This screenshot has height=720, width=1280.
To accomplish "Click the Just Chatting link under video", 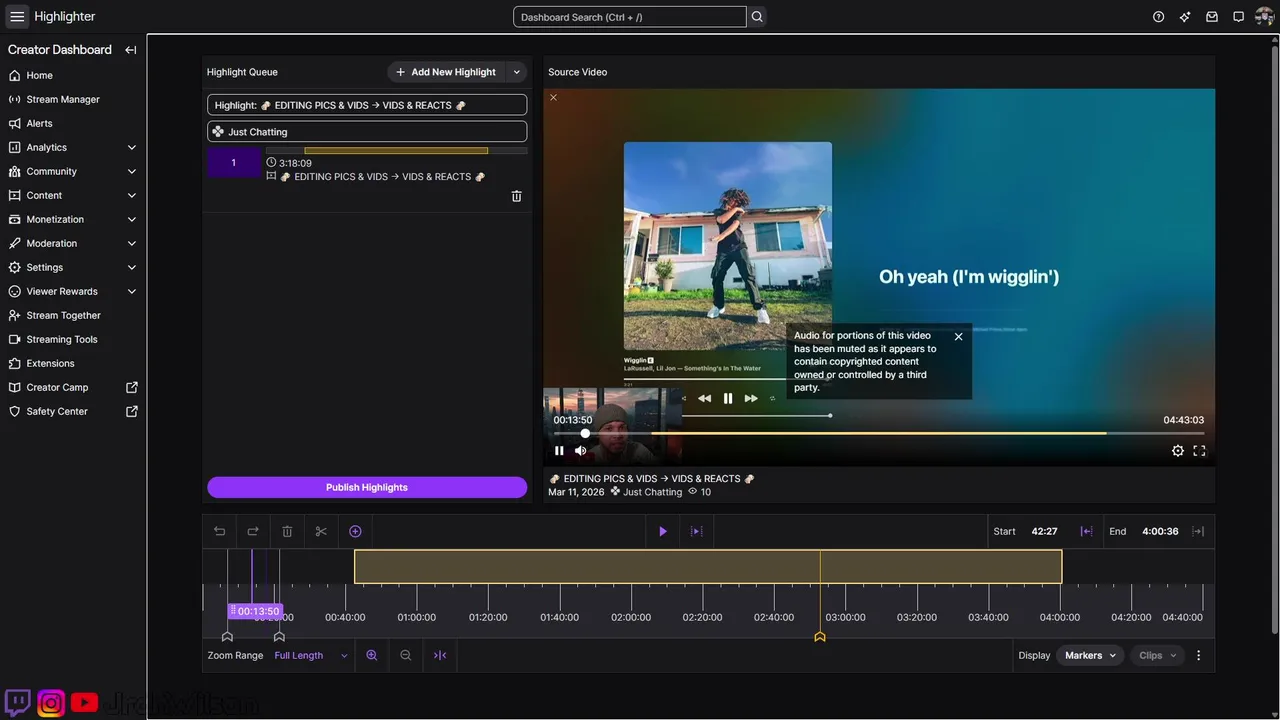I will [652, 492].
